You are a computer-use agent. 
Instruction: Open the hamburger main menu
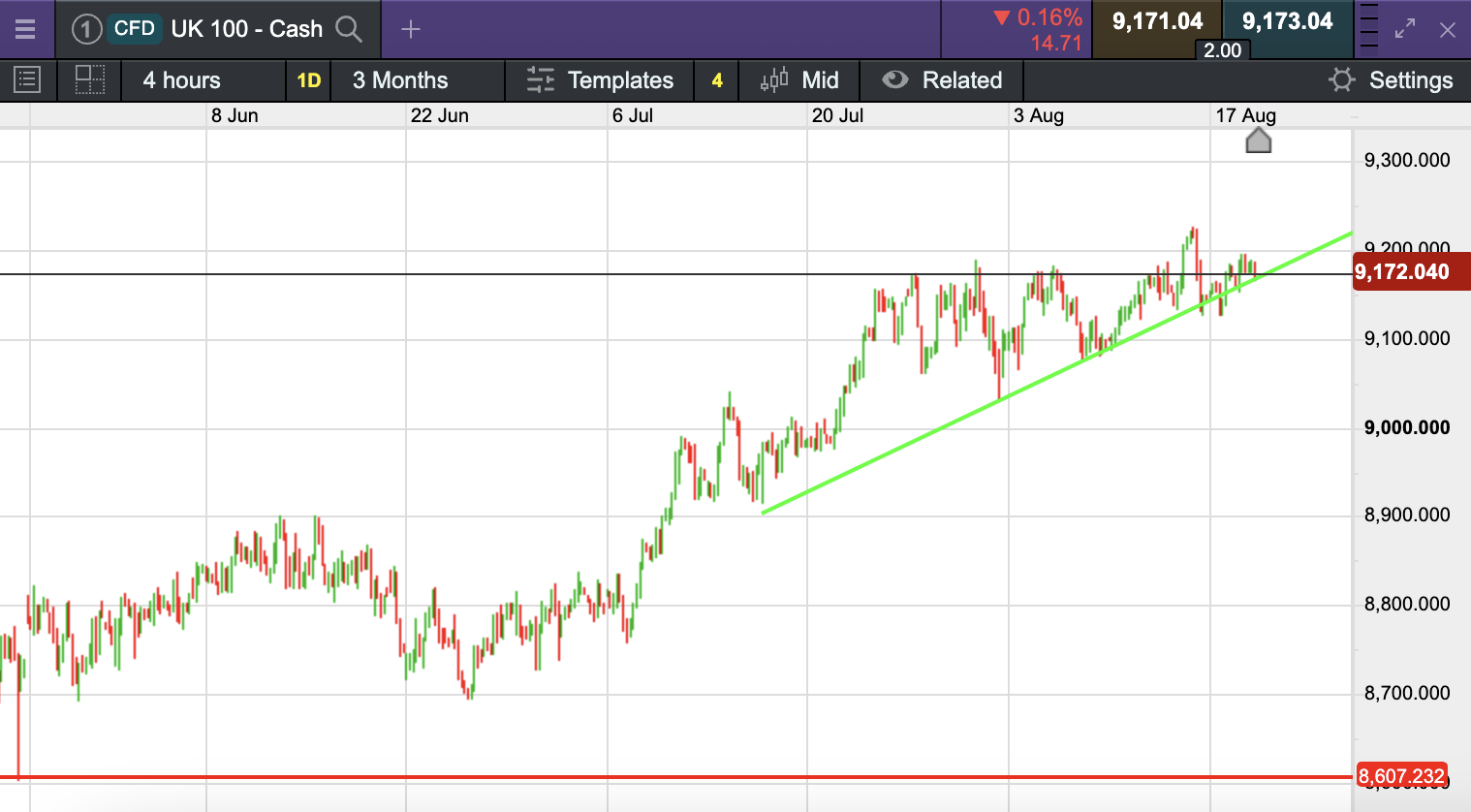coord(25,29)
